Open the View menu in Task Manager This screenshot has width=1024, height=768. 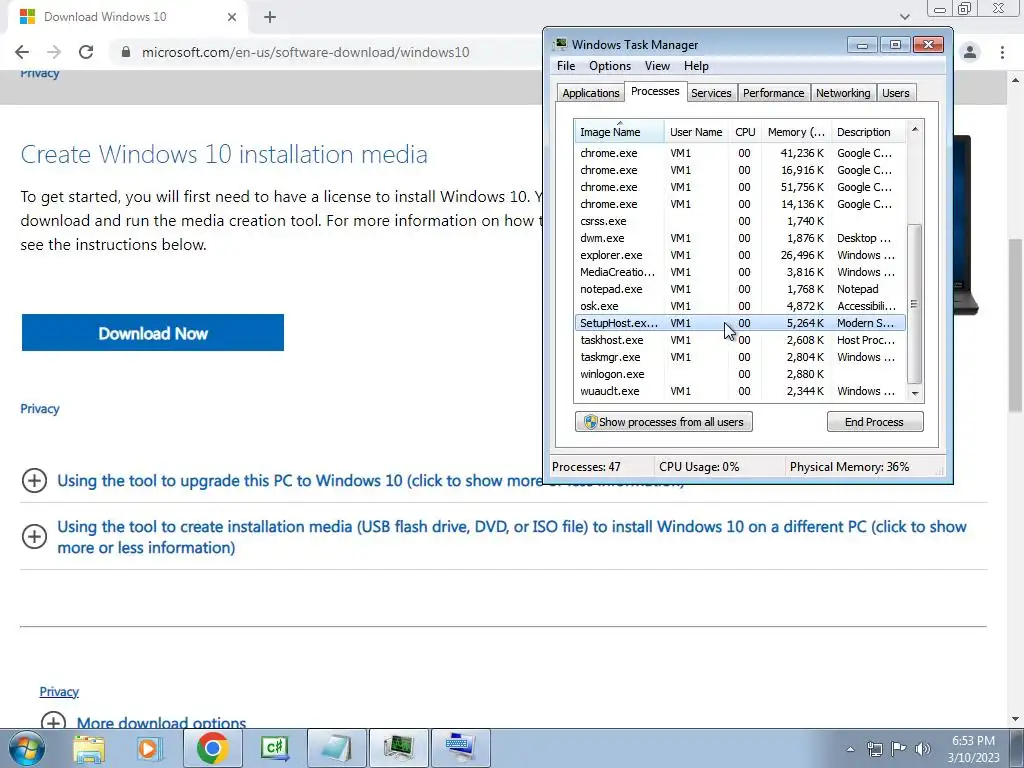tap(657, 66)
